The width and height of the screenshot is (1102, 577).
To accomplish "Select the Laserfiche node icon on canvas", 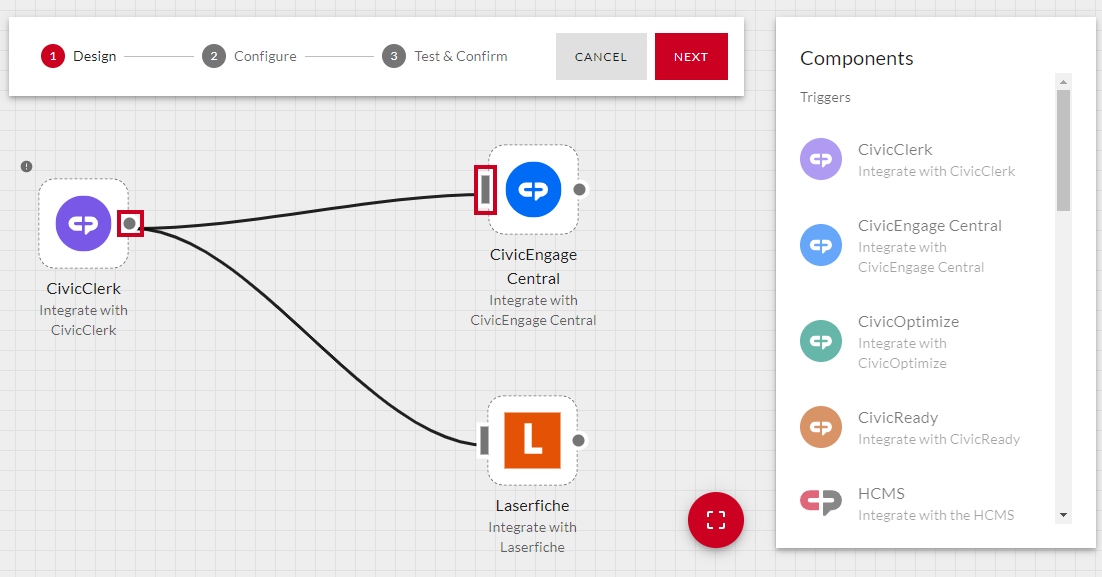I will pos(533,441).
